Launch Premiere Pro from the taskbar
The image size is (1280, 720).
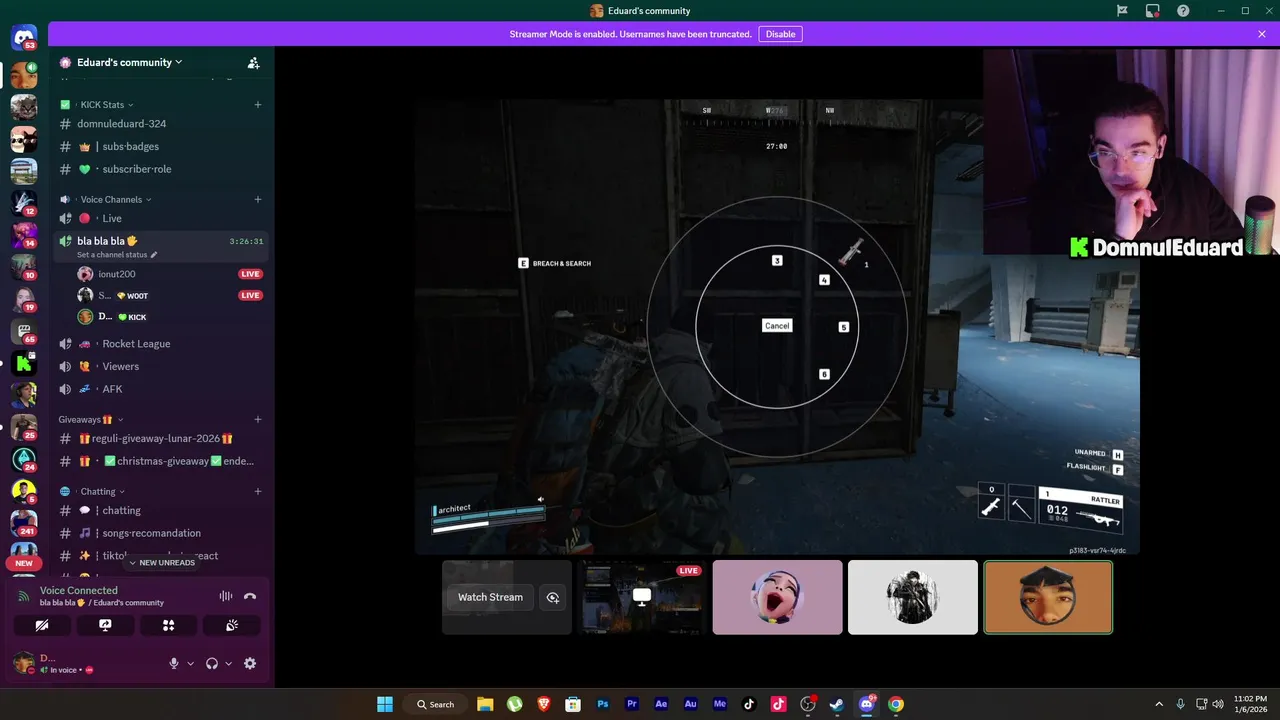pos(632,704)
